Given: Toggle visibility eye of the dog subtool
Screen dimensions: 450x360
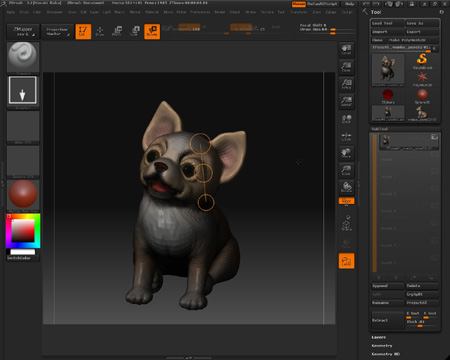Looking at the screenshot, I should (434, 137).
